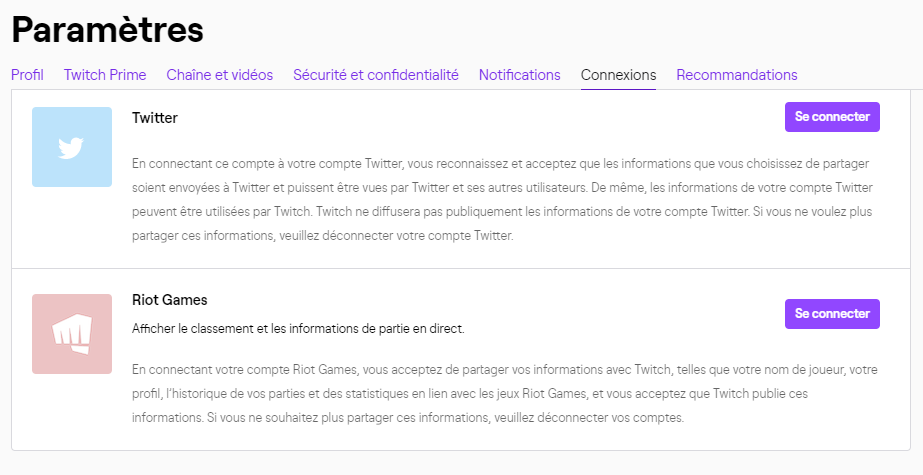Image resolution: width=923 pixels, height=475 pixels.
Task: Click the Riot Games connection title
Action: (x=170, y=300)
